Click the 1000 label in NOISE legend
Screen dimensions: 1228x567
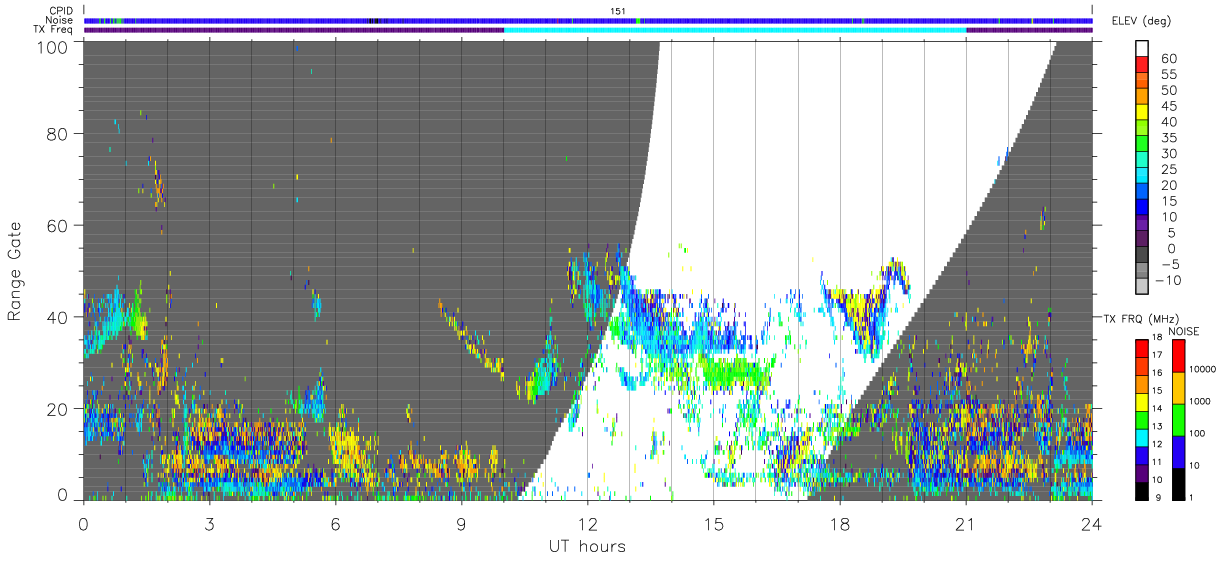pyautogui.click(x=1200, y=400)
